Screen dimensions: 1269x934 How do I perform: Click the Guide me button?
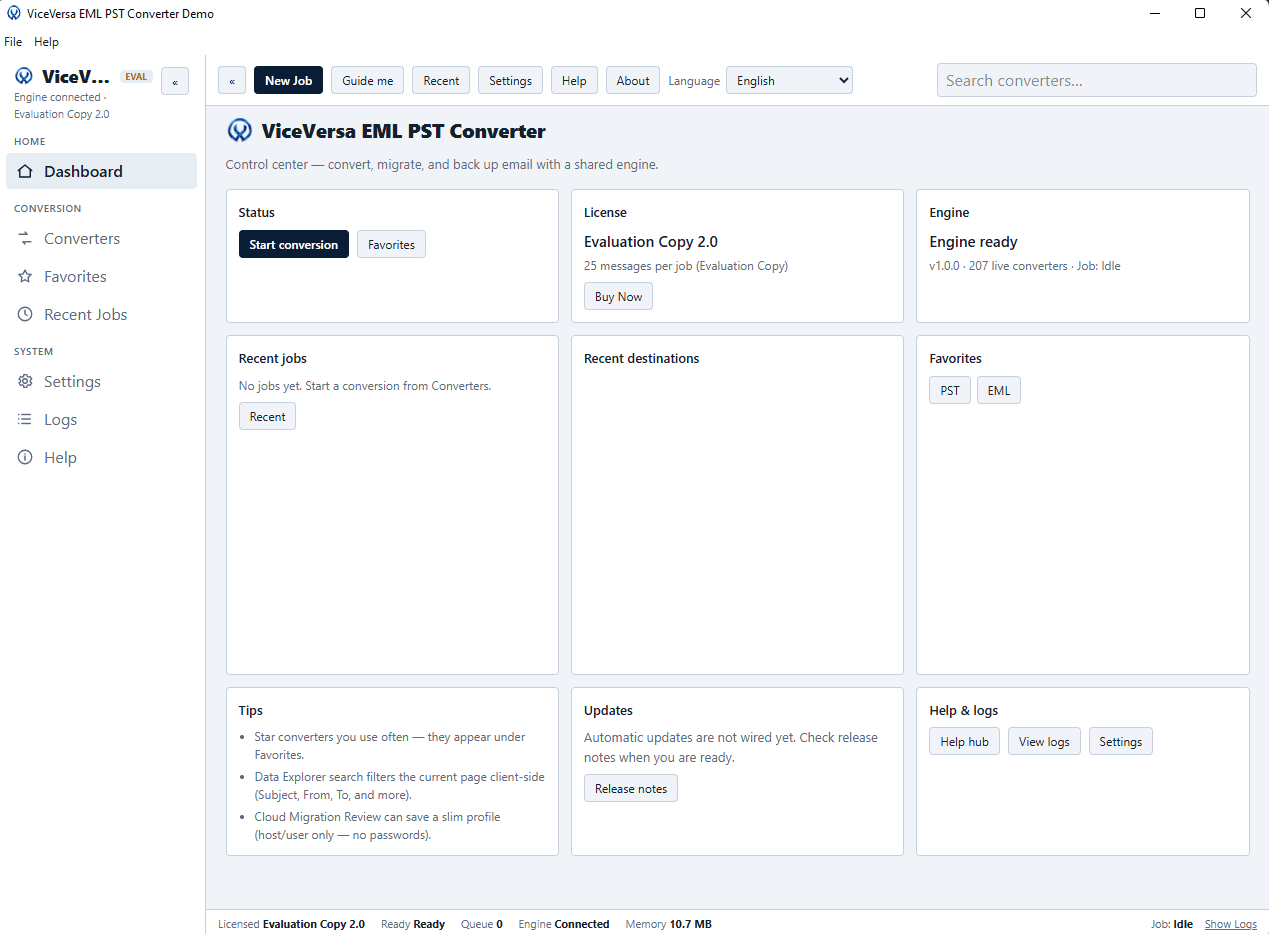[x=367, y=81]
